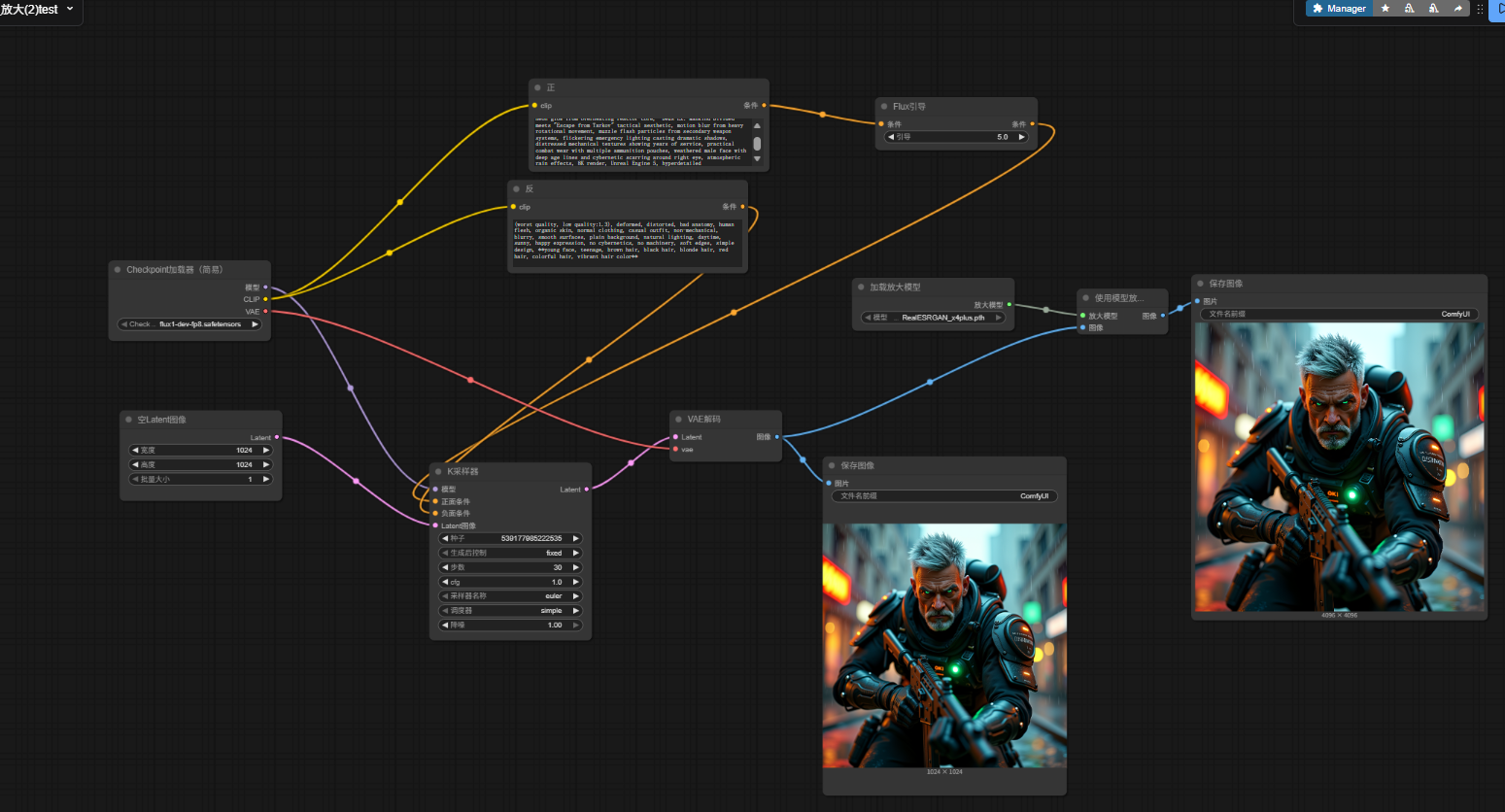1505x812 pixels.
Task: Decrease 宽度 width with the left arrow
Action: 135,451
